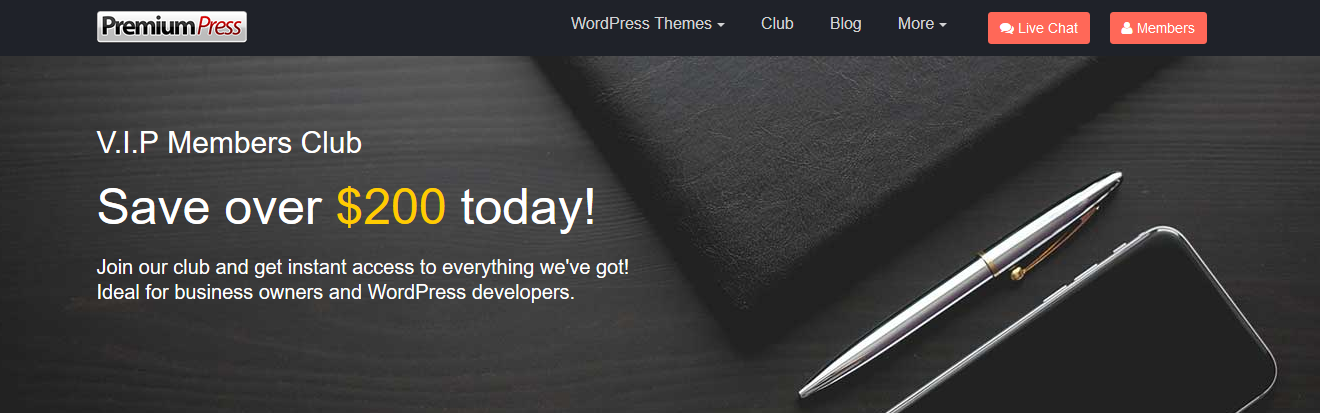Select the V.I.P Members Club heading

[229, 143]
